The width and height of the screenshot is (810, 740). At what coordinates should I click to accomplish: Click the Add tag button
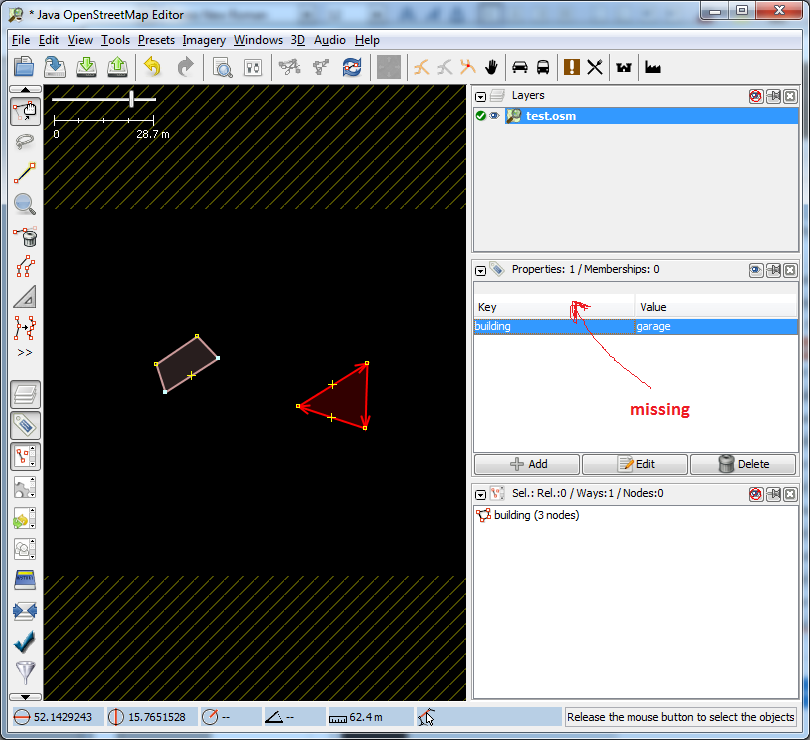(527, 464)
